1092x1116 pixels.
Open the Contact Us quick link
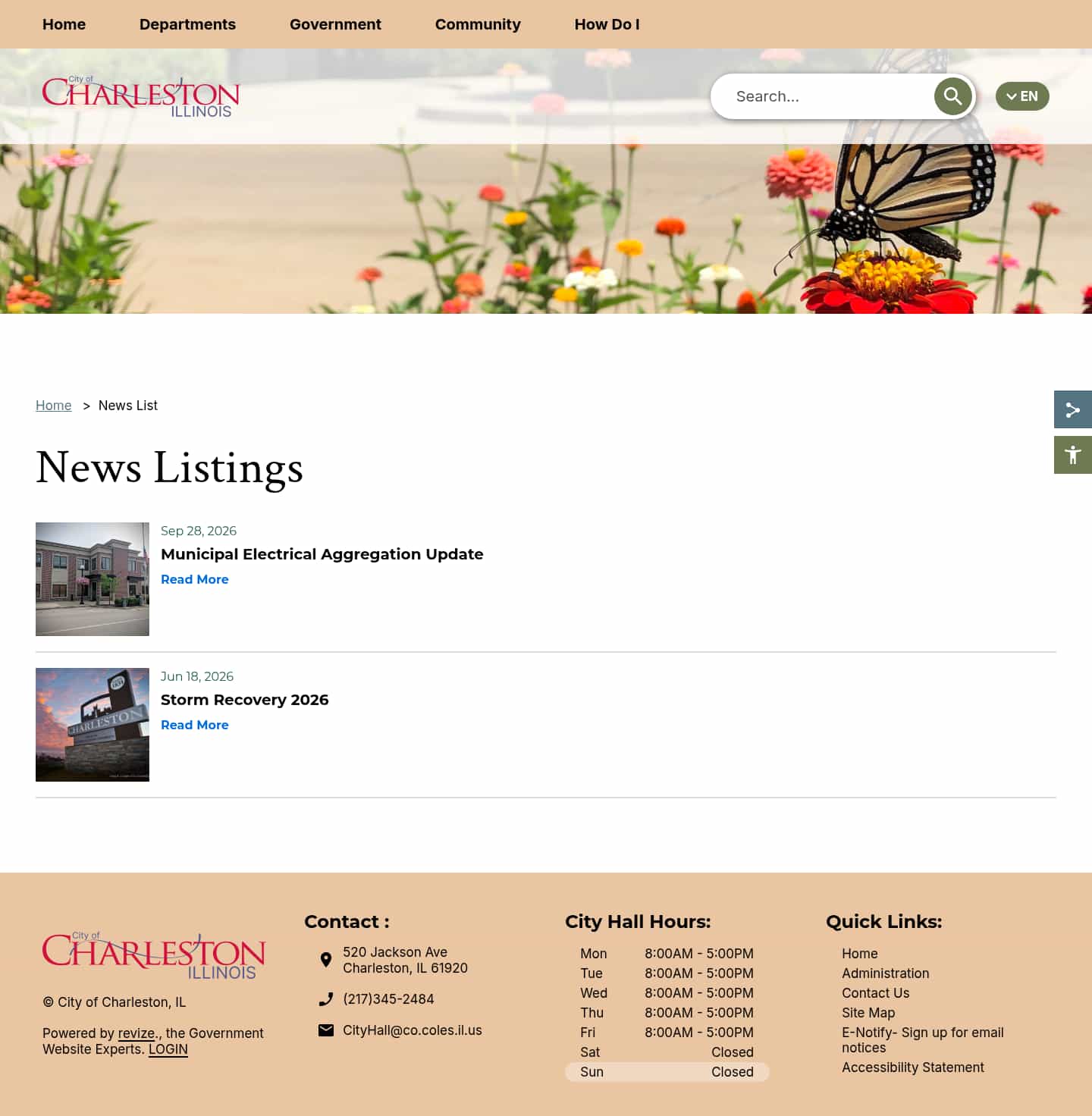point(876,993)
